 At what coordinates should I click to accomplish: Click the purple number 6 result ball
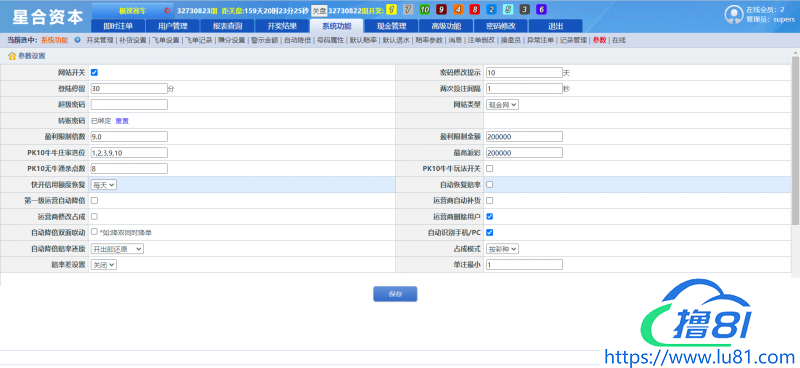[x=541, y=10]
